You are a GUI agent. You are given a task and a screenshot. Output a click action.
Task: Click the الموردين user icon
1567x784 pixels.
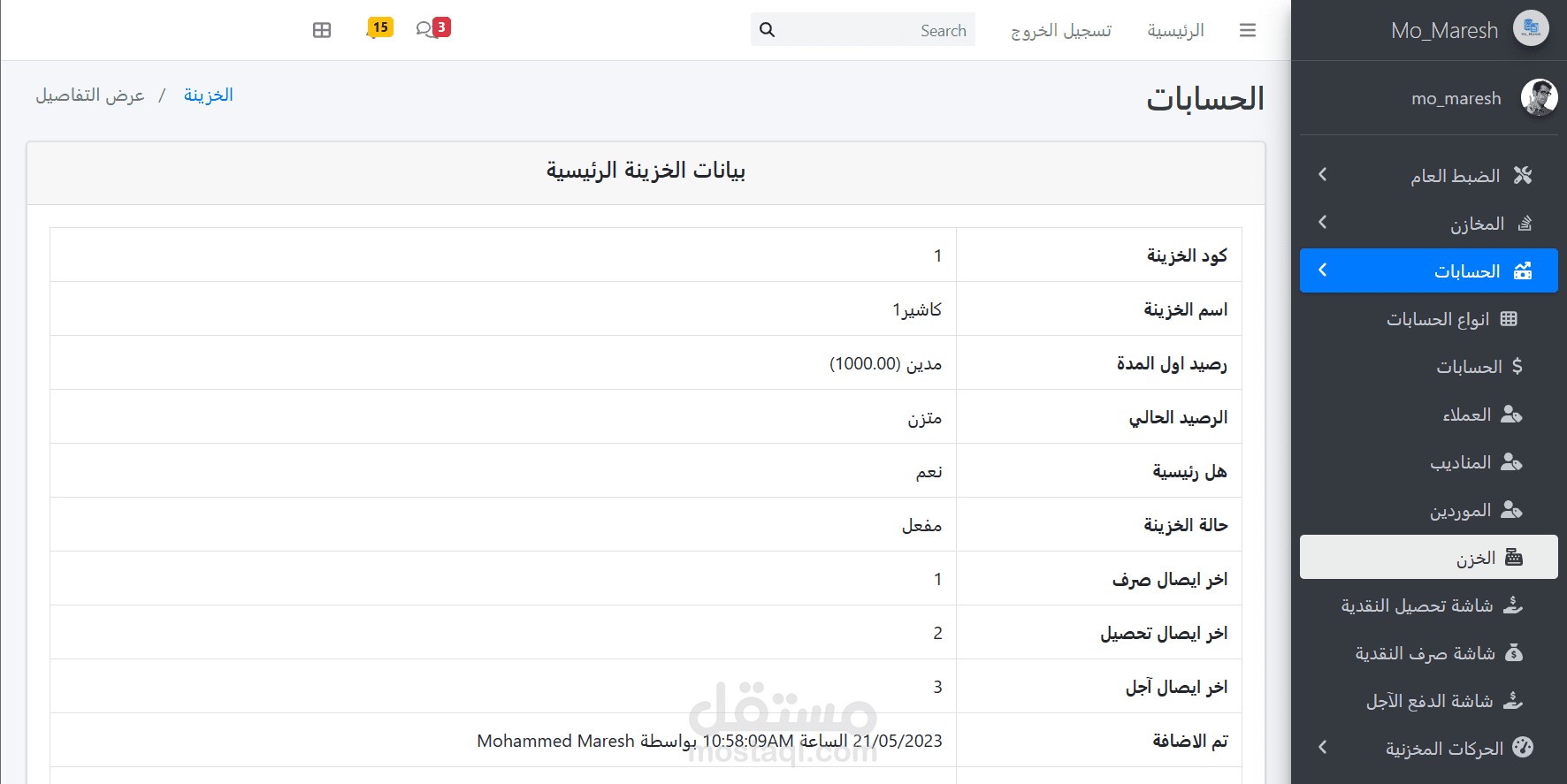[x=1511, y=509]
